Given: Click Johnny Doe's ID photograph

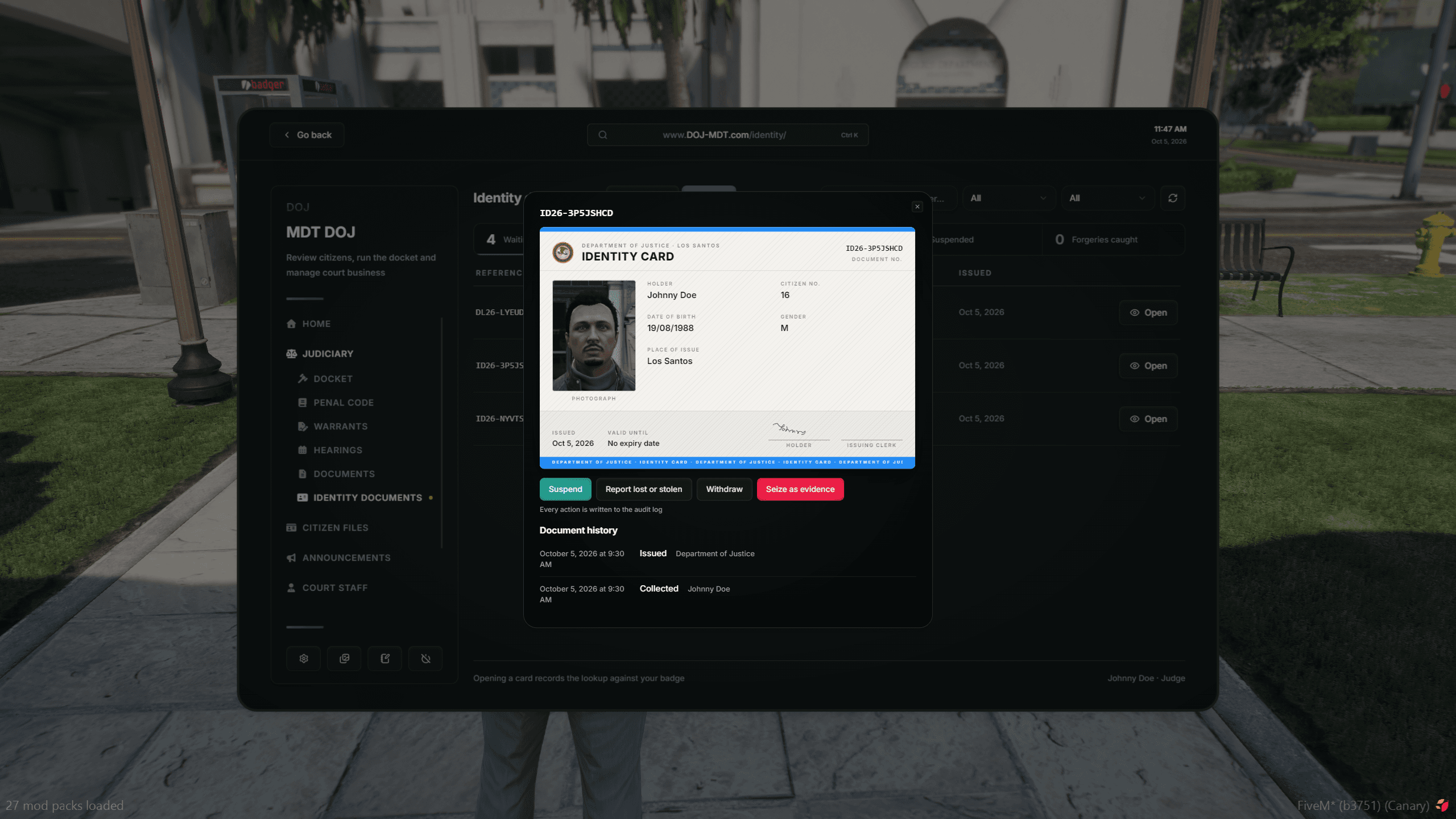Looking at the screenshot, I should coord(594,336).
